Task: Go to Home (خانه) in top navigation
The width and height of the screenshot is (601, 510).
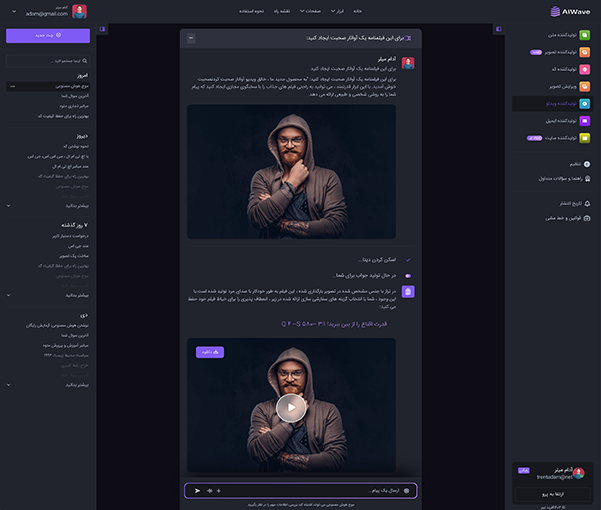Action: click(x=358, y=11)
